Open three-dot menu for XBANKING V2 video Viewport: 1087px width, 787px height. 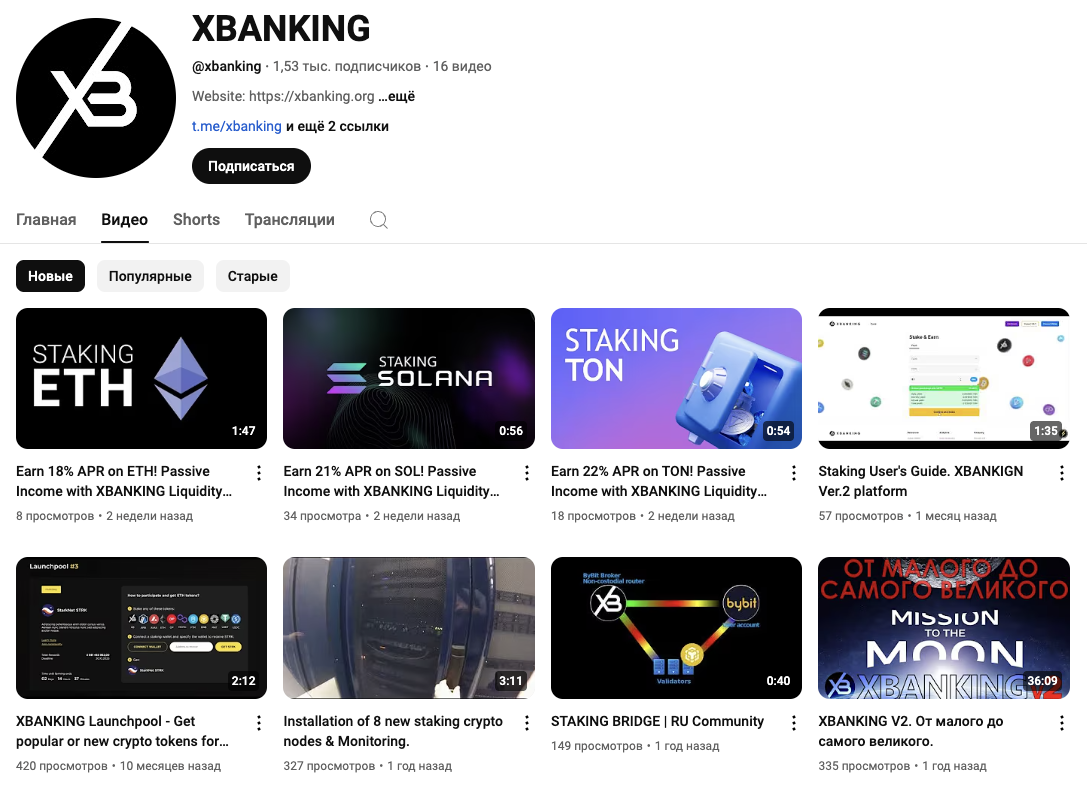coord(1061,723)
